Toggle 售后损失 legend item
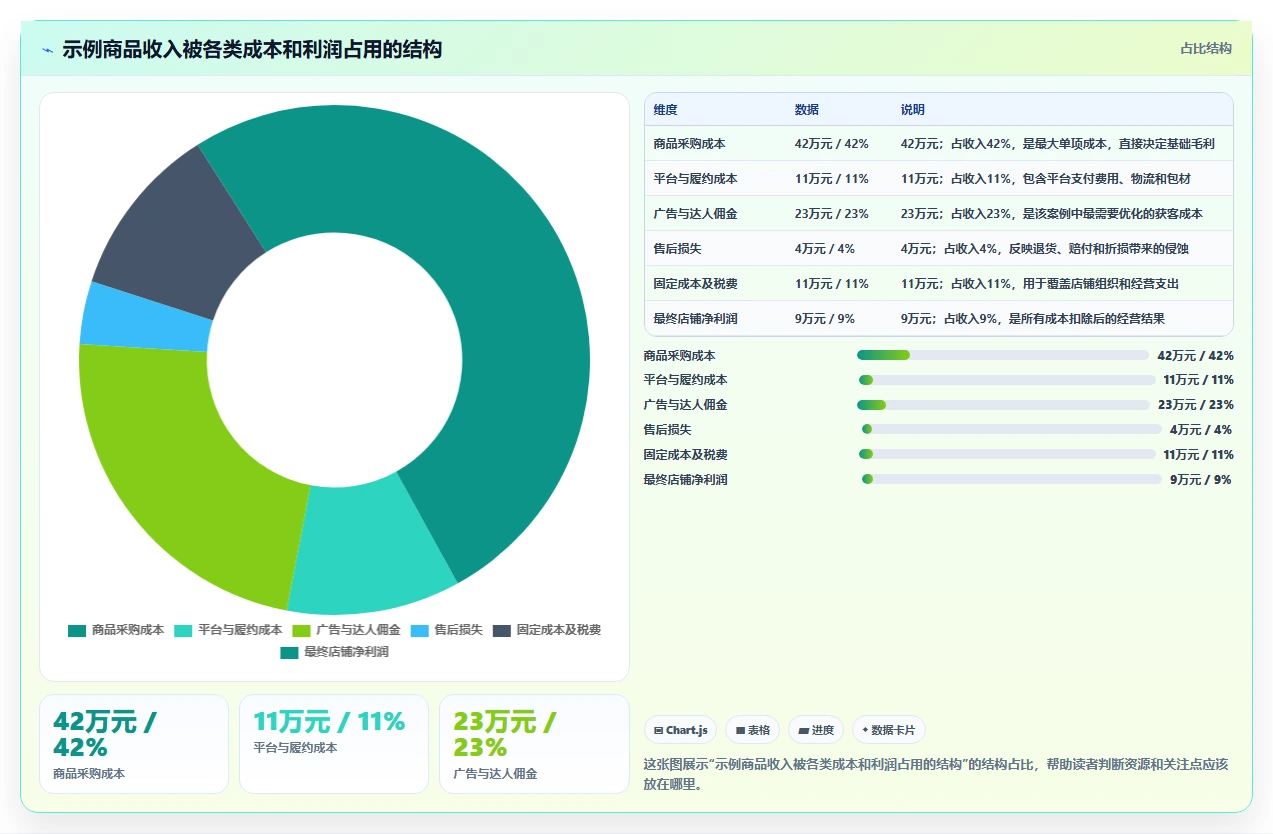Image resolution: width=1273 pixels, height=834 pixels. coord(447,630)
